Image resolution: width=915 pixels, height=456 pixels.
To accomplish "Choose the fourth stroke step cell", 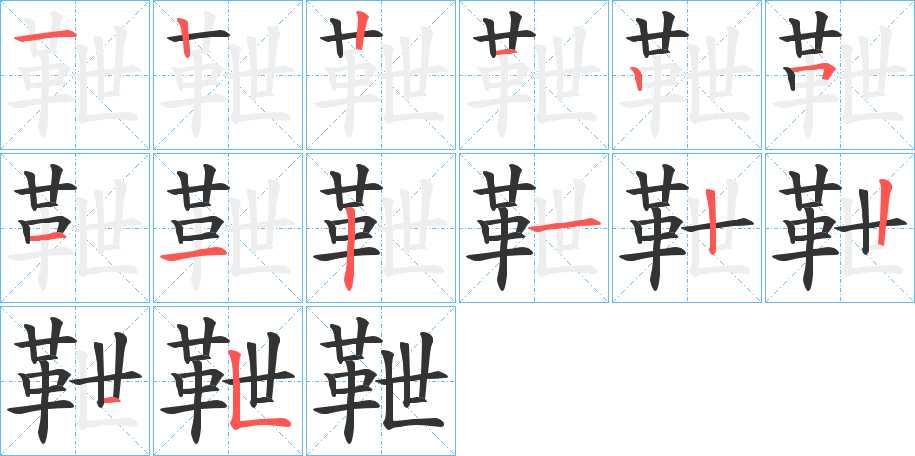I will click(534, 75).
